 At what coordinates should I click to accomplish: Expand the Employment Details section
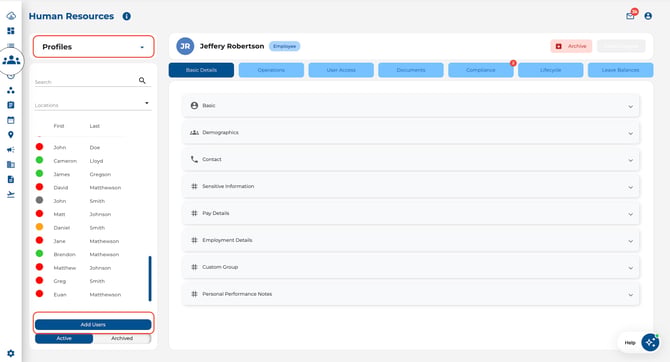coord(411,240)
